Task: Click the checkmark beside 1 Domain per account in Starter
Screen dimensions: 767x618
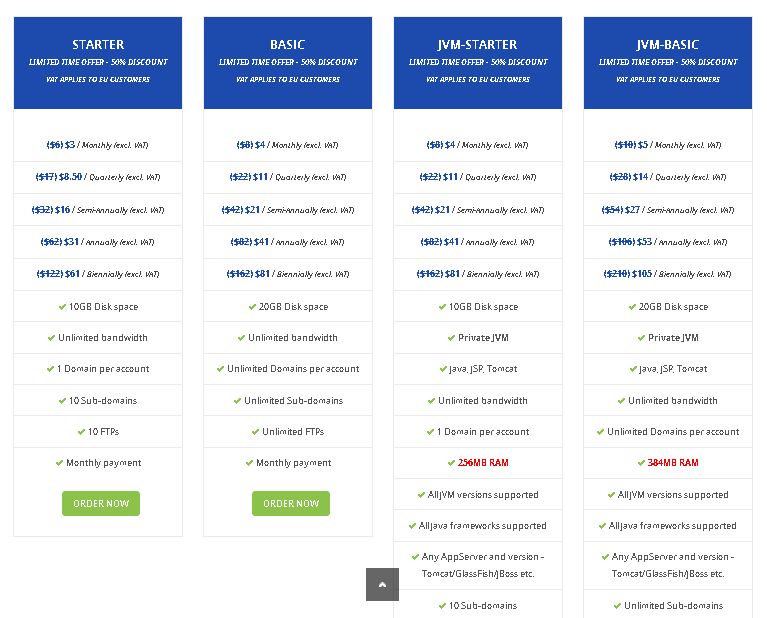Action: point(50,369)
